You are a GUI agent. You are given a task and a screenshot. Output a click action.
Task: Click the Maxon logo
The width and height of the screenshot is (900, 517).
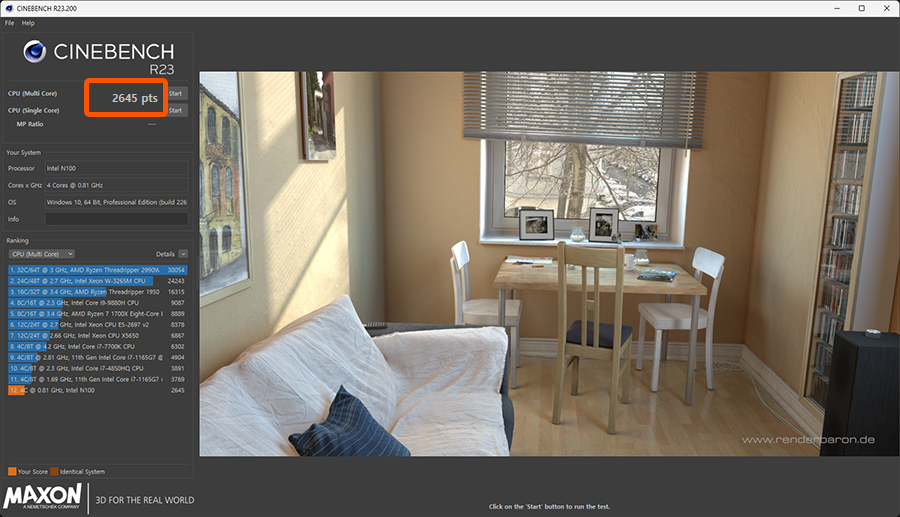point(43,496)
